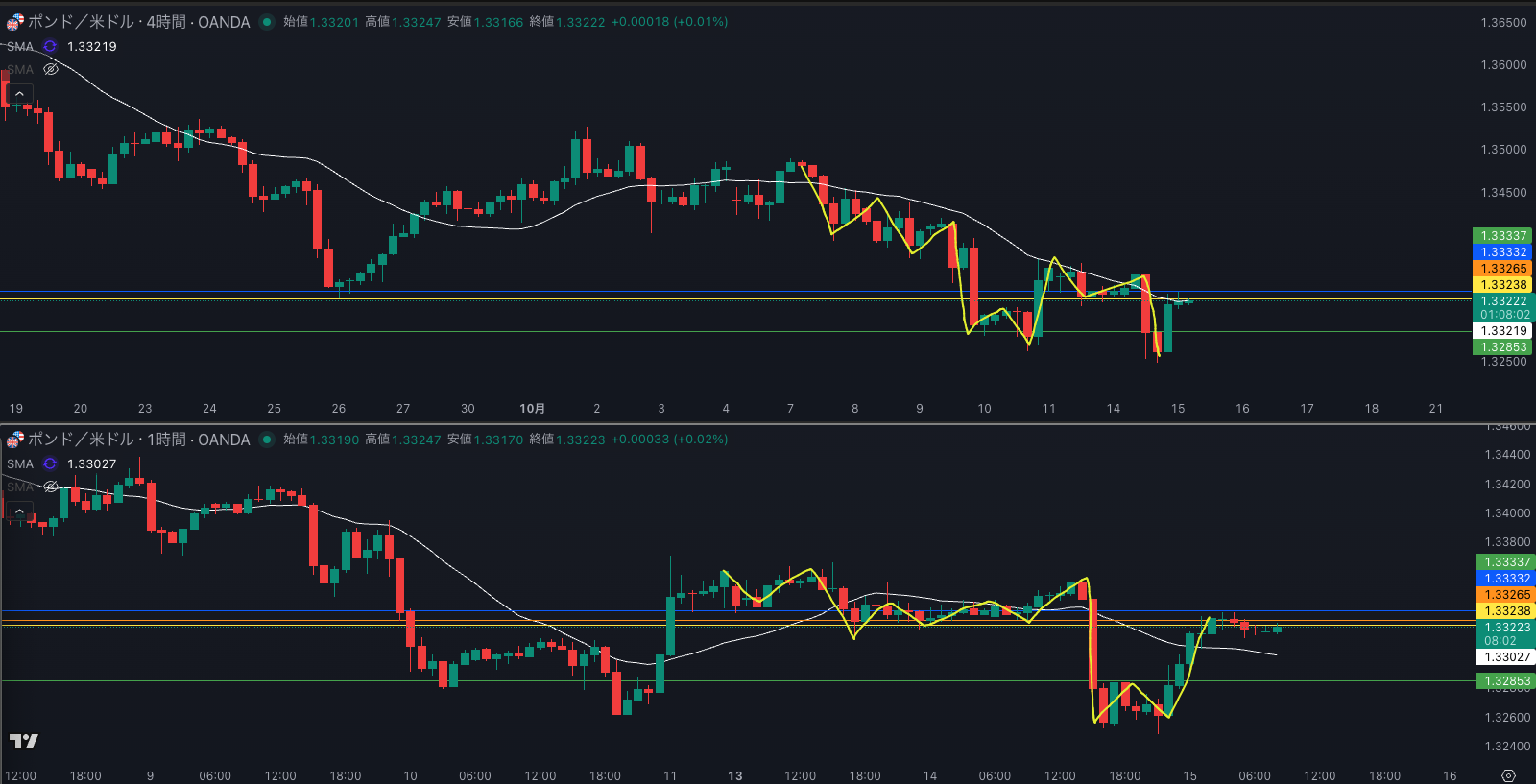Show the hidden SMA on the 1-hour chart

click(51, 487)
